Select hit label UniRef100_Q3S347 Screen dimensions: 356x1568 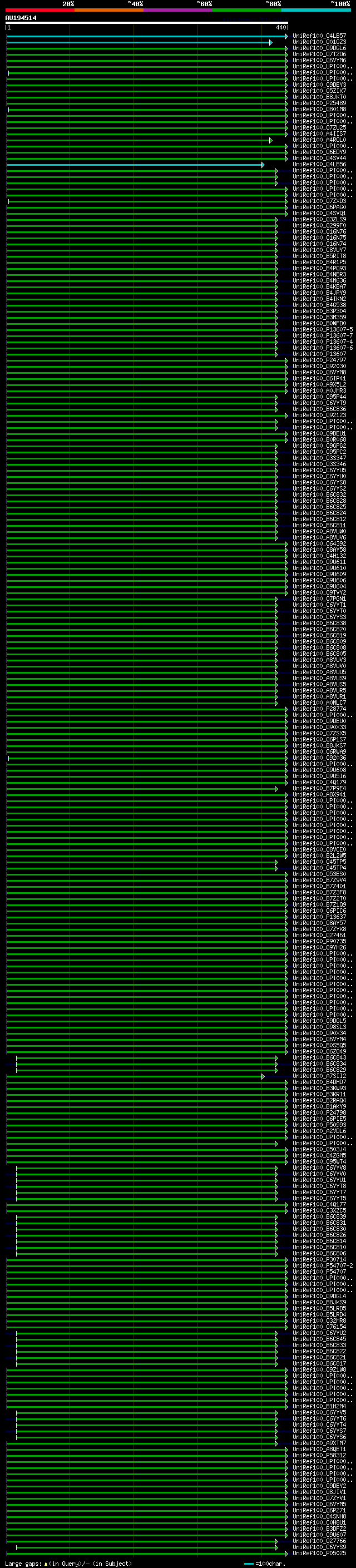pyautogui.click(x=319, y=458)
